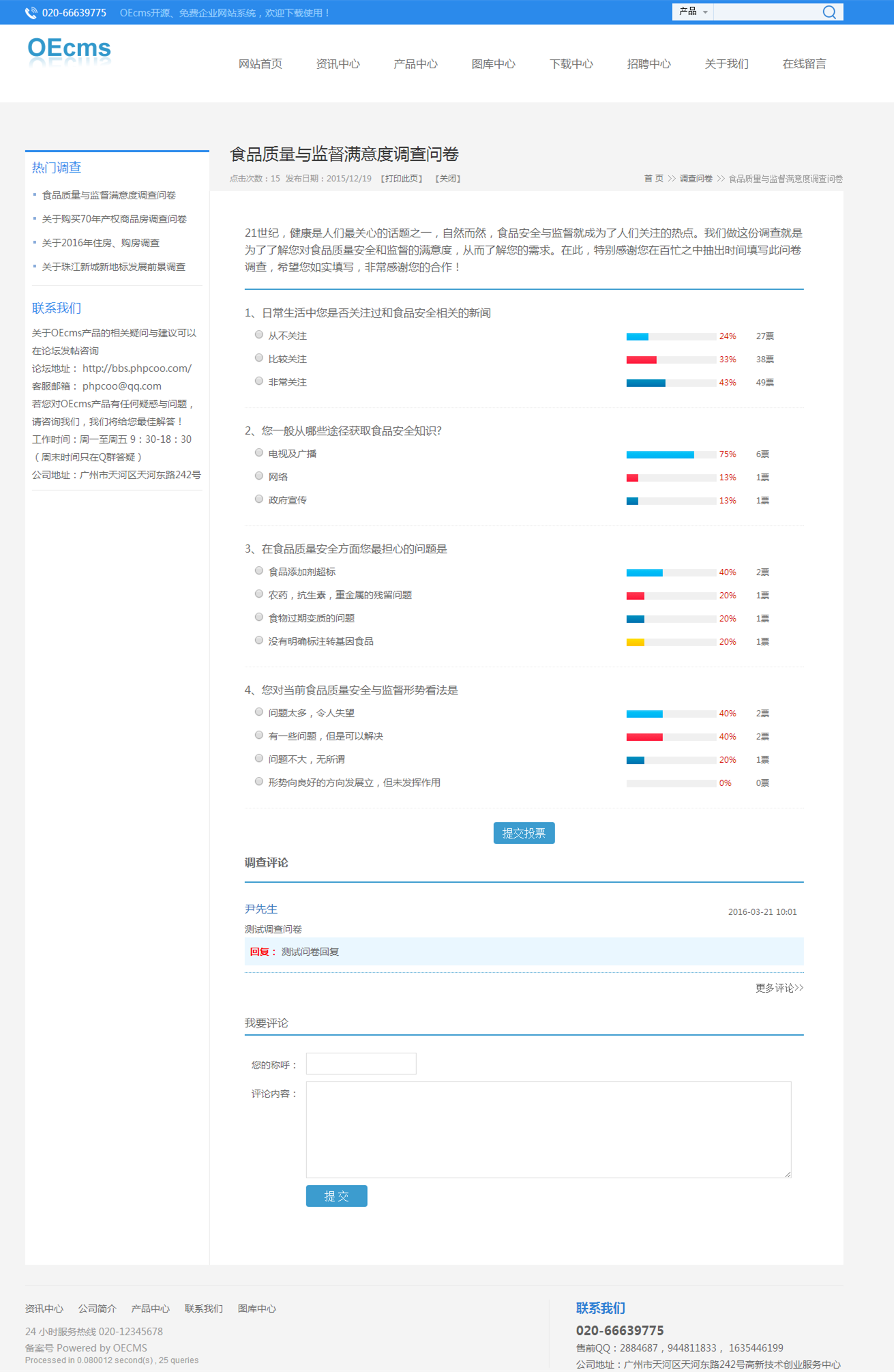Viewport: 894px width, 1372px height.
Task: Open 图库中心 navigation item
Action: pyautogui.click(x=494, y=64)
